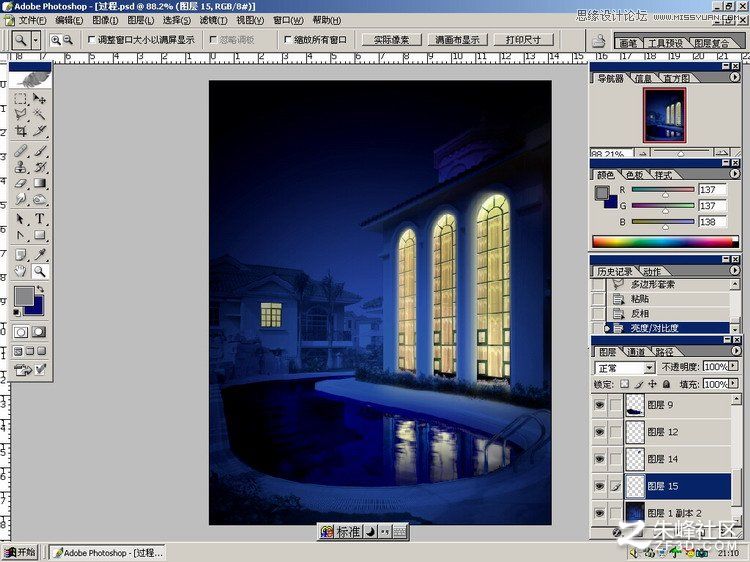The width and height of the screenshot is (750, 562).
Task: Select the Rectangular Marquee tool
Action: pos(20,99)
